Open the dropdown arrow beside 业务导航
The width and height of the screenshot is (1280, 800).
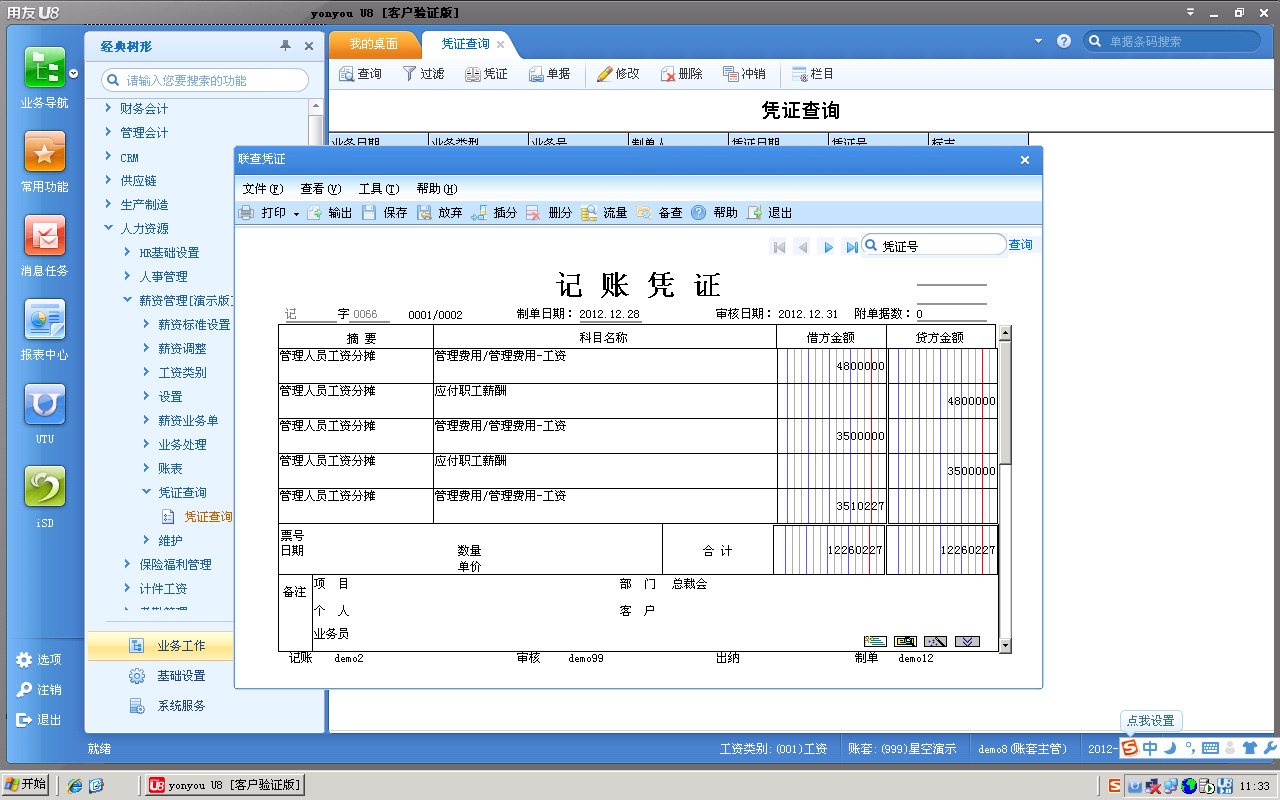tap(75, 73)
